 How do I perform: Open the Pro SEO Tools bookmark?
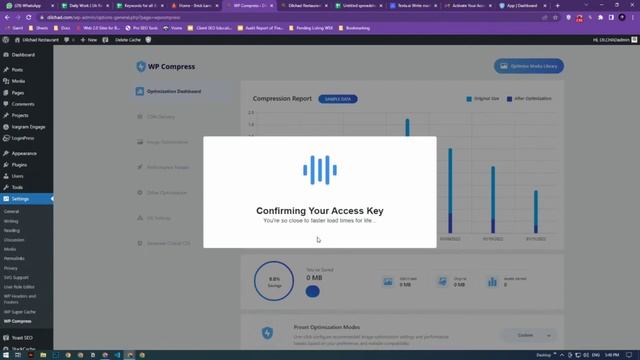142,28
